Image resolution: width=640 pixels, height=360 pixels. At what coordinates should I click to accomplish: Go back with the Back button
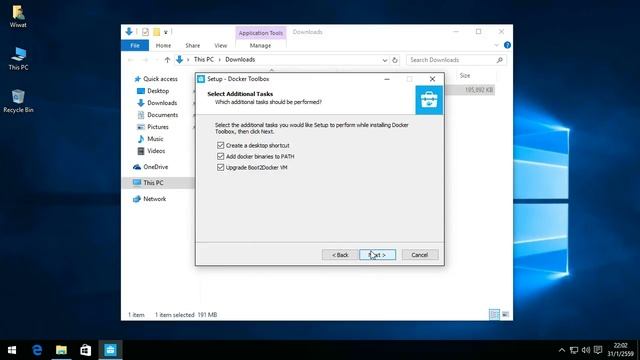click(x=340, y=255)
